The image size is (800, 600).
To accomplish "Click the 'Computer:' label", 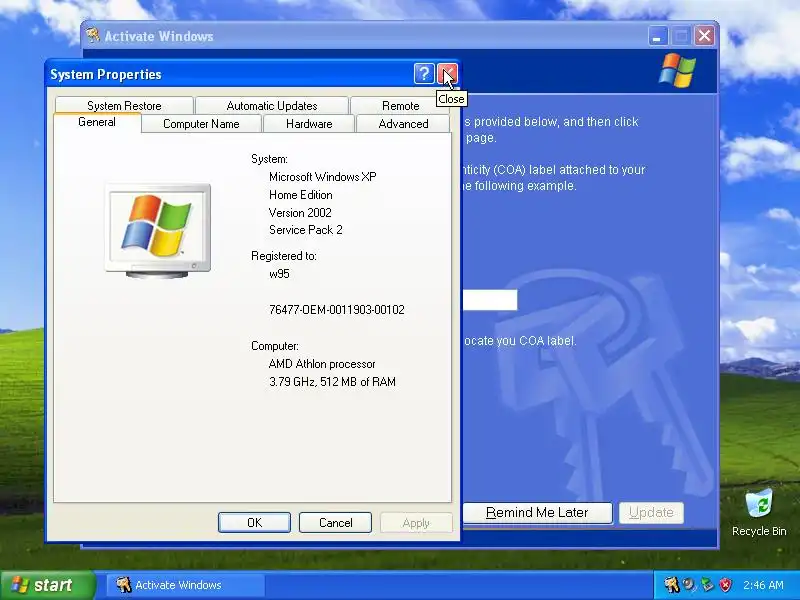I will (x=275, y=346).
